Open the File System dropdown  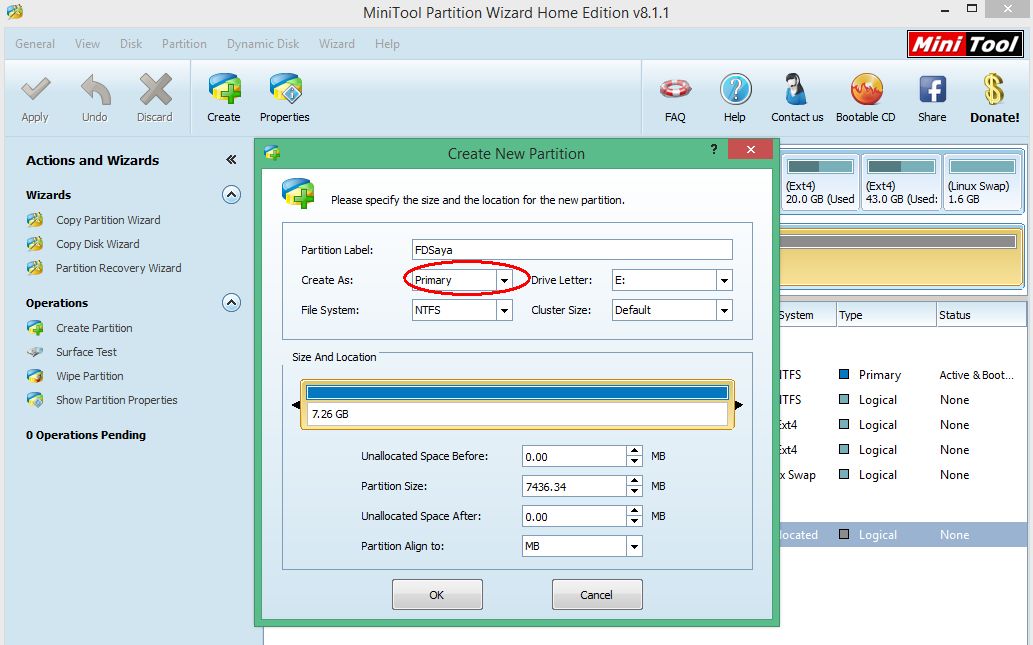point(504,311)
